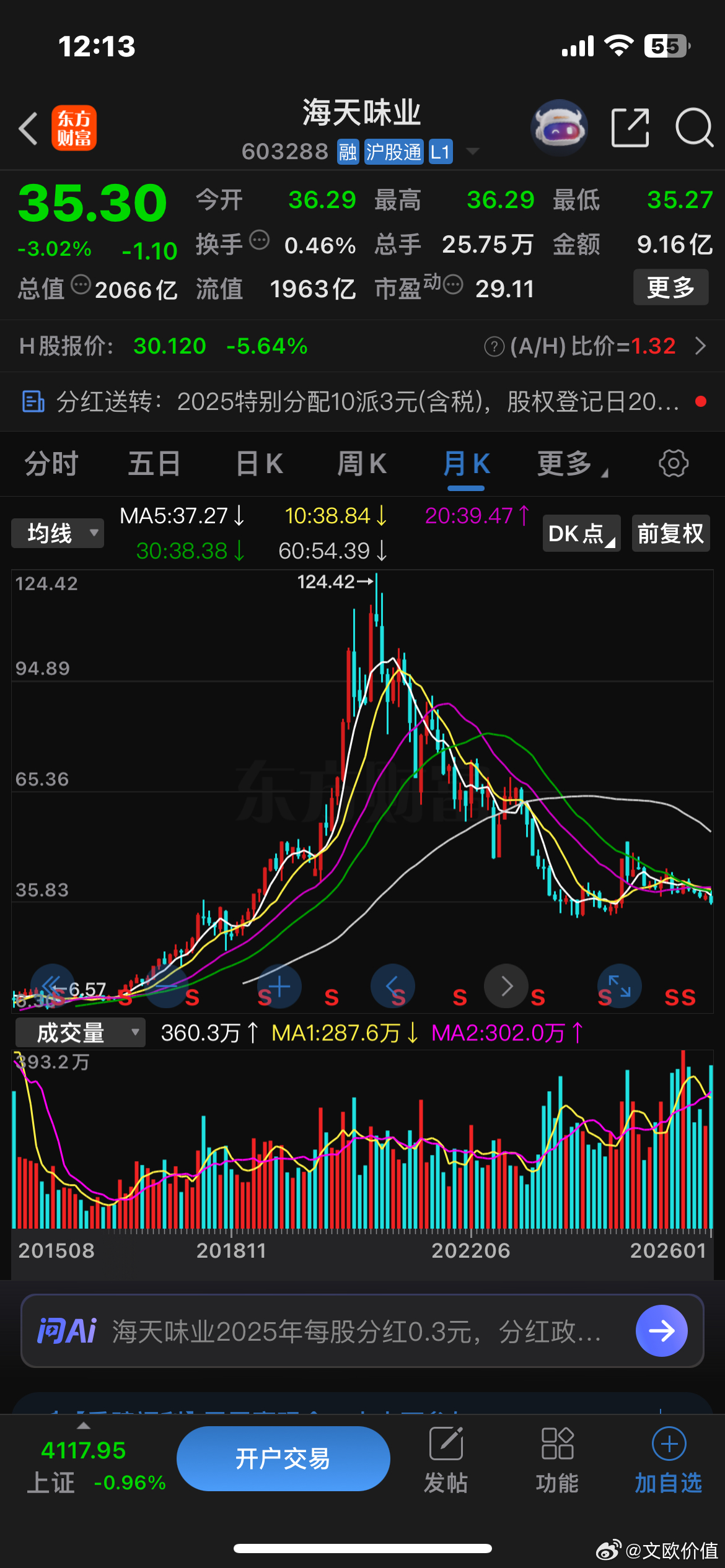This screenshot has height=1568, width=725.
Task: Toggle 前复权 price adjustment
Action: (670, 533)
